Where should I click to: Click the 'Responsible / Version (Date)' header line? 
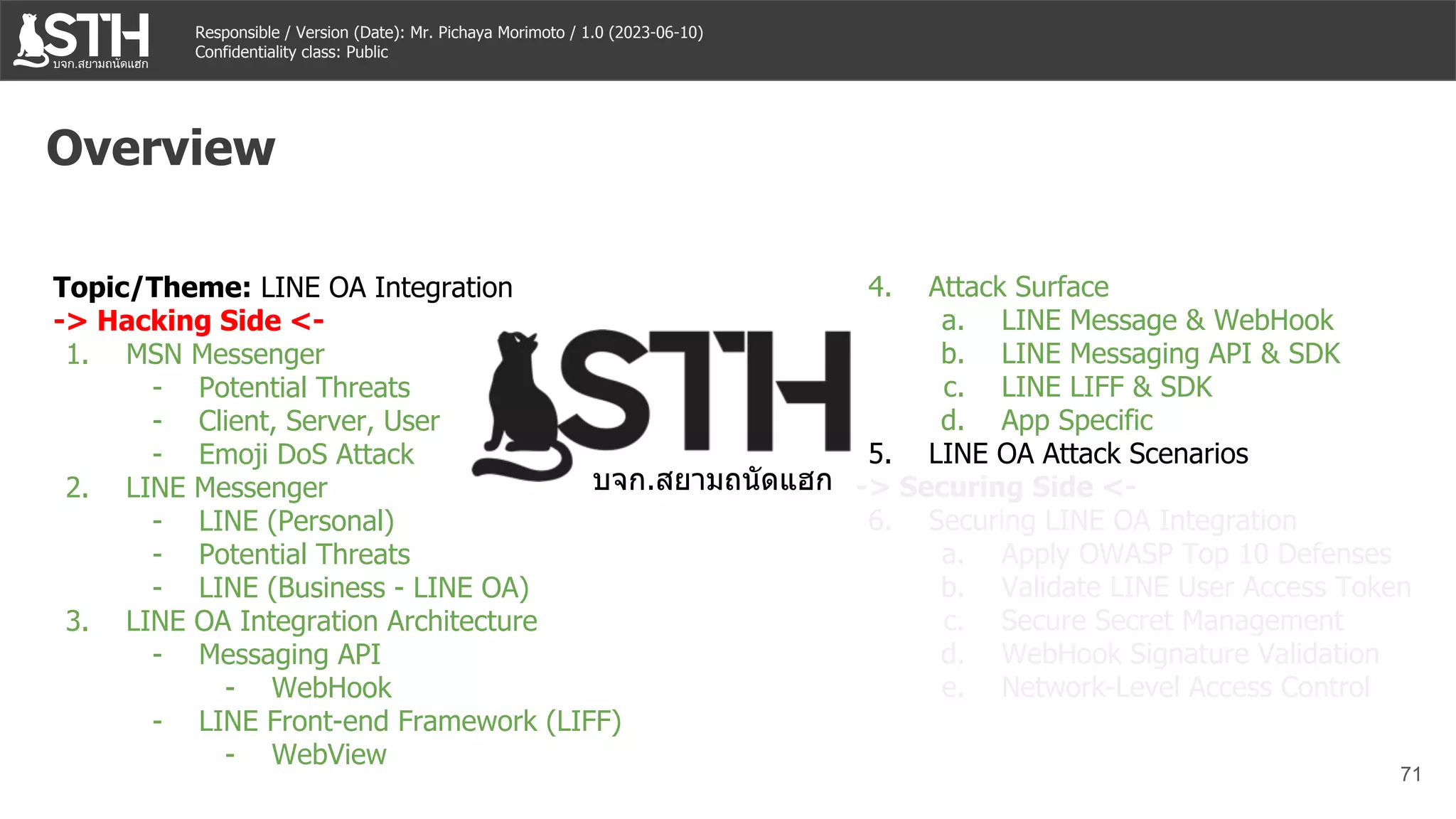click(x=449, y=33)
